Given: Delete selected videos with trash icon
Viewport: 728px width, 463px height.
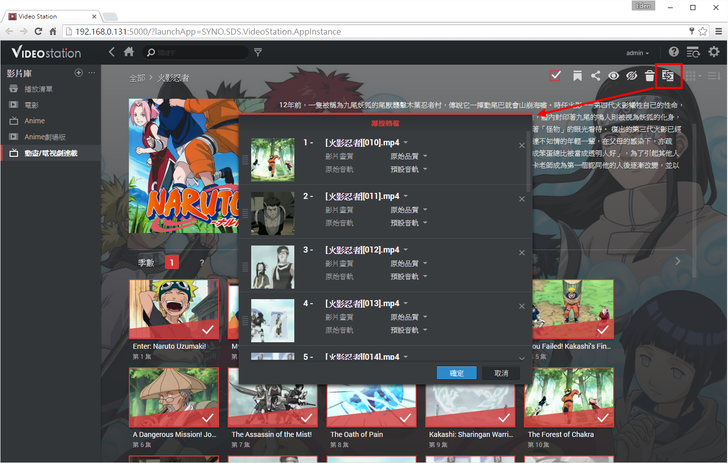Looking at the screenshot, I should [650, 76].
